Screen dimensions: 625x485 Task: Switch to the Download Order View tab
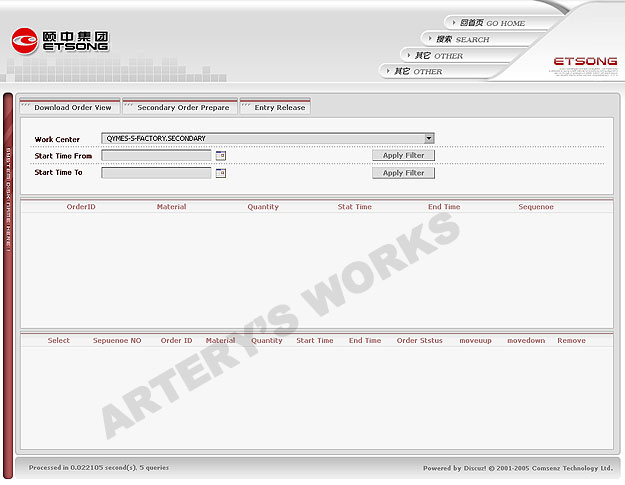coord(72,107)
